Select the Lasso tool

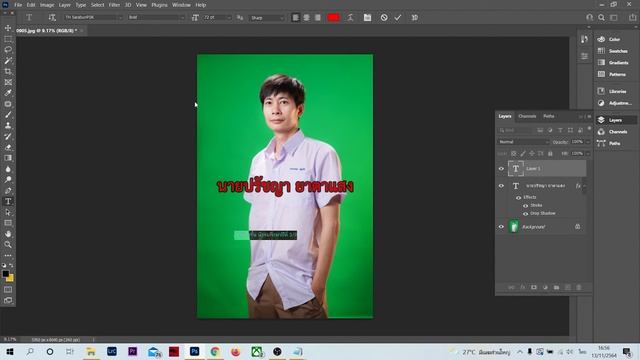8,49
